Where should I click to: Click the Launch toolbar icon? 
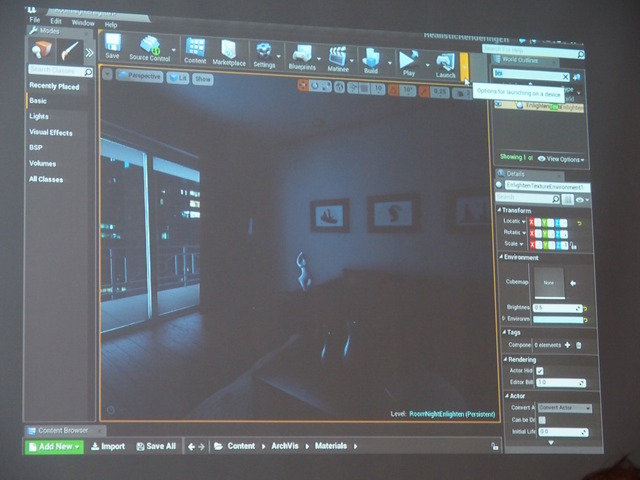pyautogui.click(x=445, y=65)
